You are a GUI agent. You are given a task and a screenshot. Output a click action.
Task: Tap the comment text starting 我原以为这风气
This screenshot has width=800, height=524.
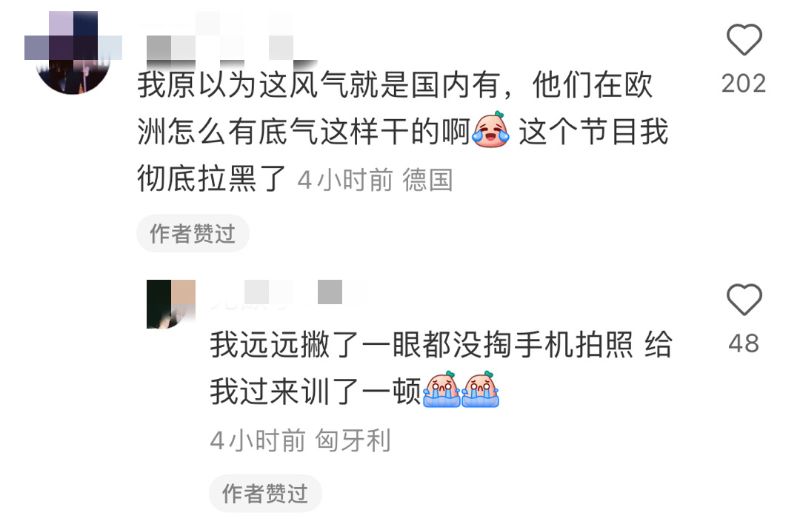(403, 132)
